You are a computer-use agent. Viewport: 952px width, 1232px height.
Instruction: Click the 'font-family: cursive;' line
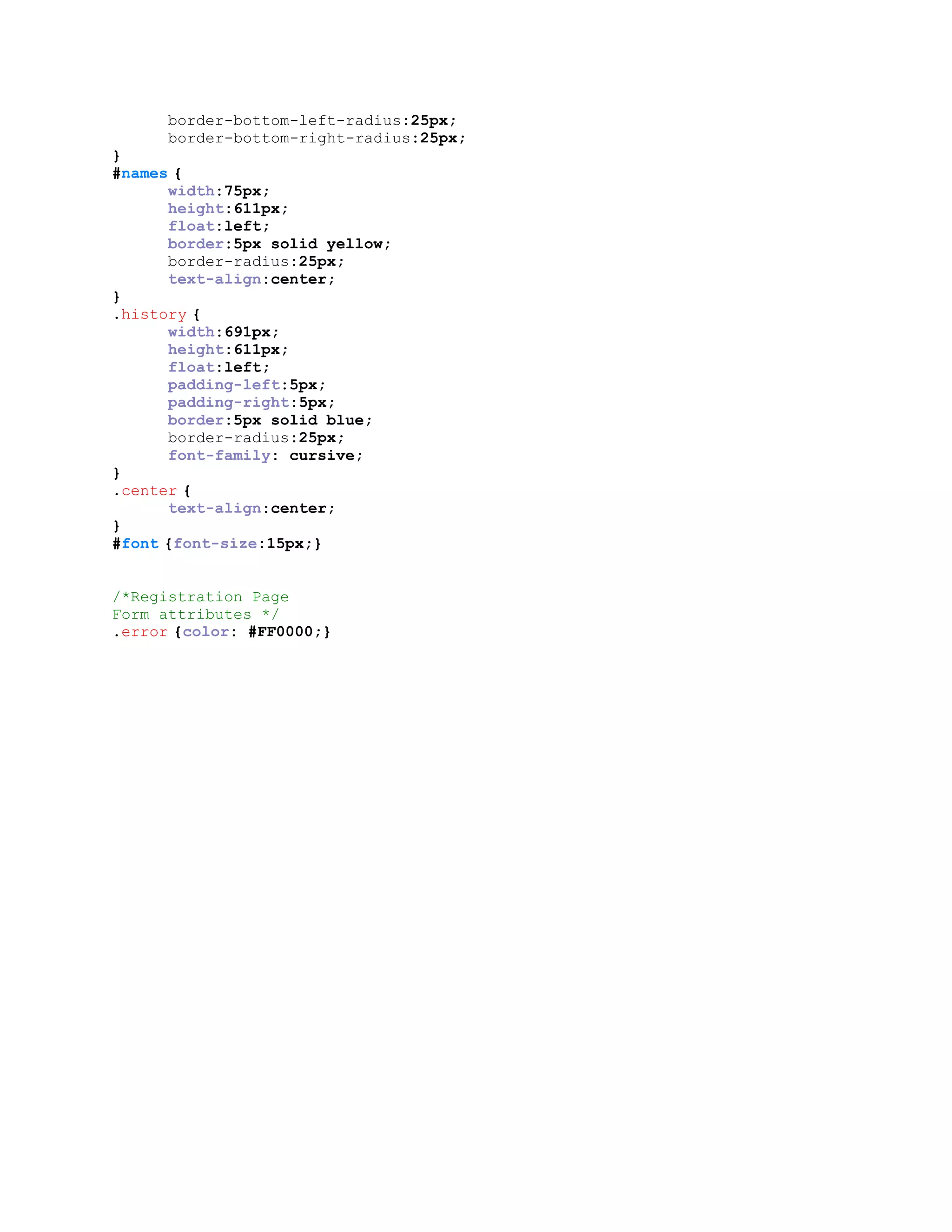tap(265, 456)
